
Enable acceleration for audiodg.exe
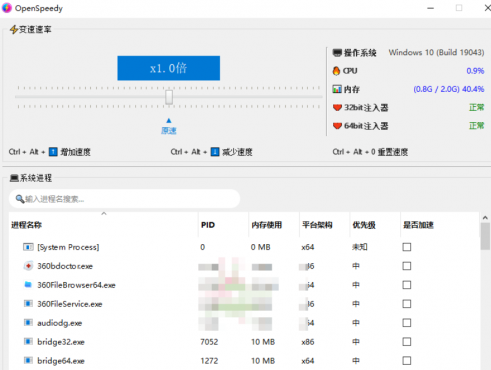coord(407,323)
